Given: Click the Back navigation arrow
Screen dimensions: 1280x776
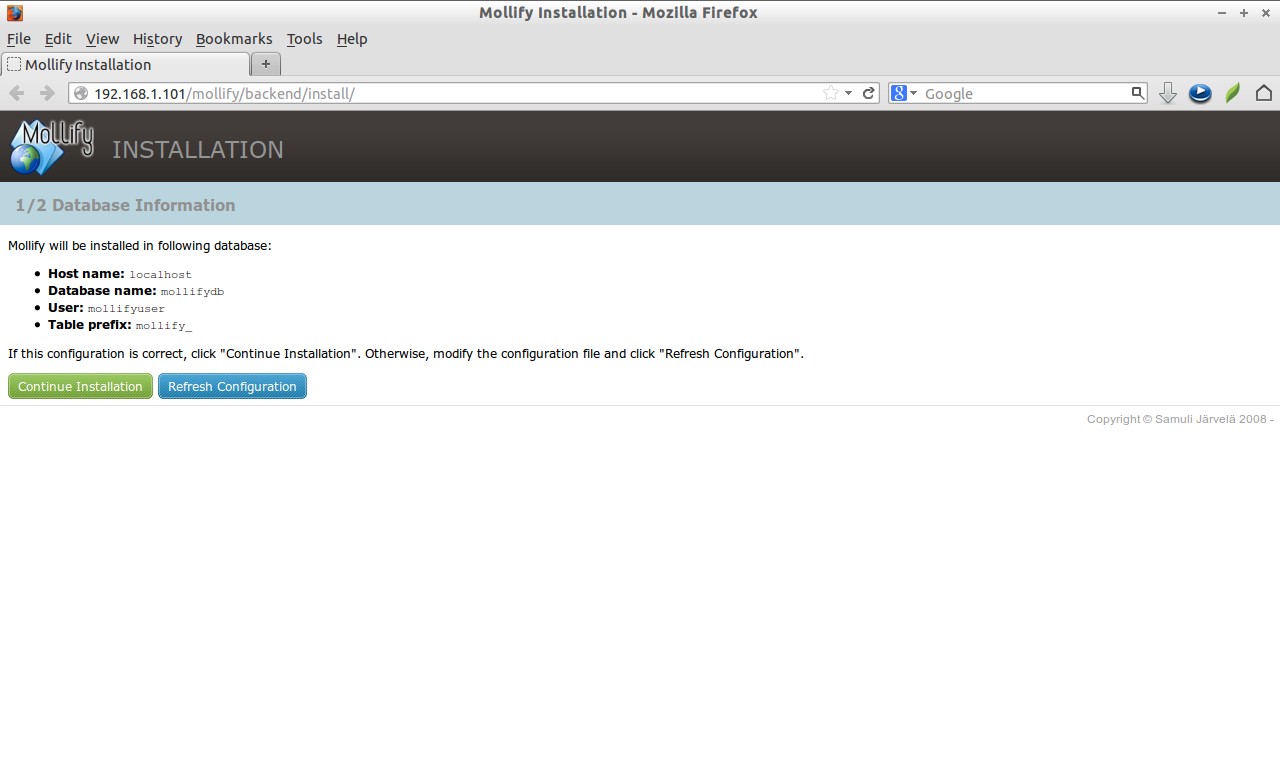Looking at the screenshot, I should click(17, 93).
